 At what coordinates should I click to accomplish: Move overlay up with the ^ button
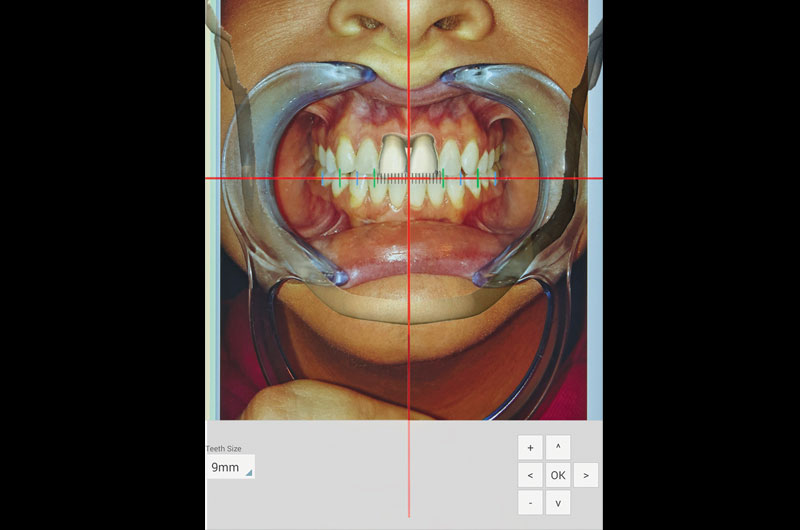pos(558,448)
